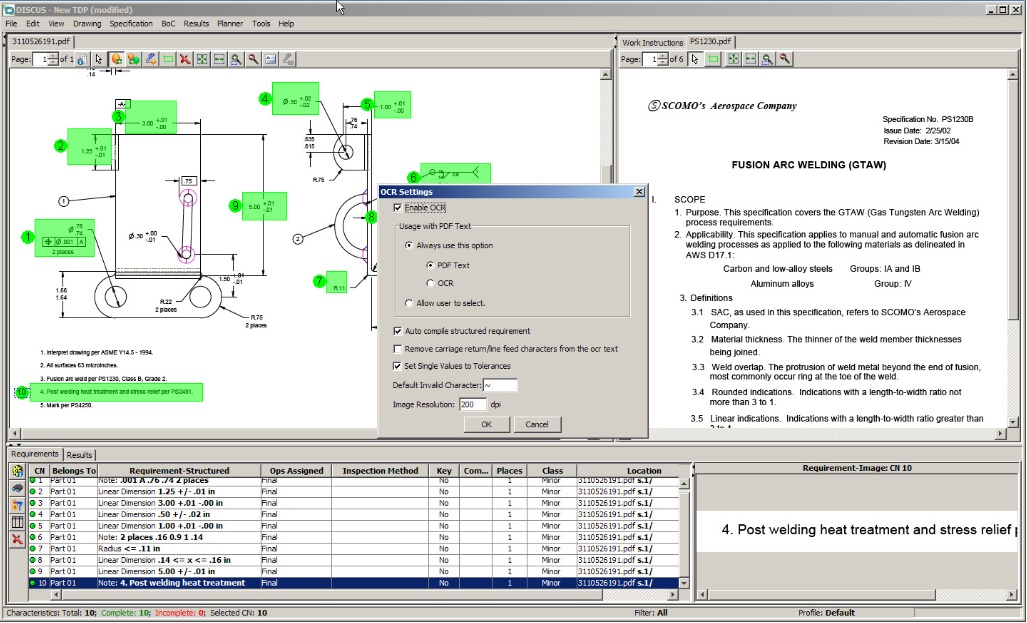Click Cancel in OCR Settings dialog
This screenshot has height=623, width=1027.
coord(537,424)
